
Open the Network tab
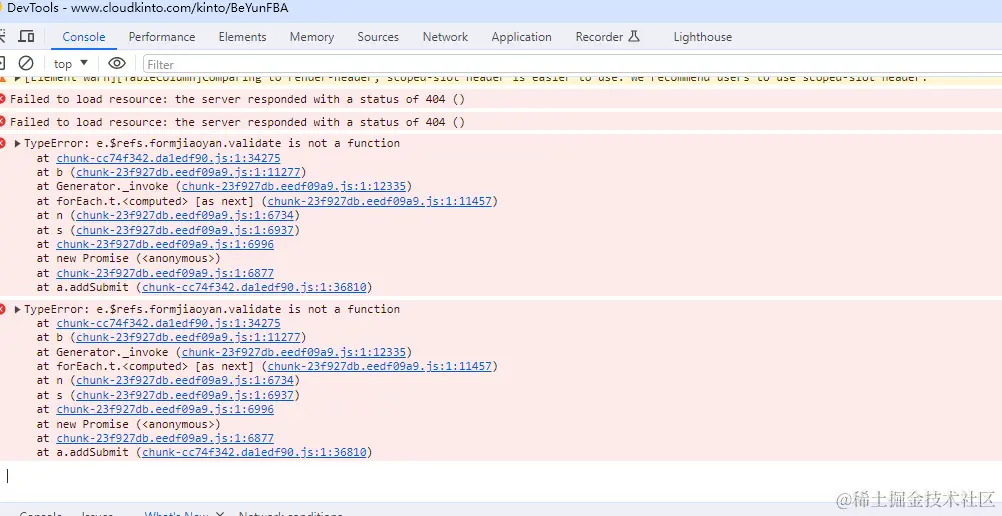pos(445,37)
